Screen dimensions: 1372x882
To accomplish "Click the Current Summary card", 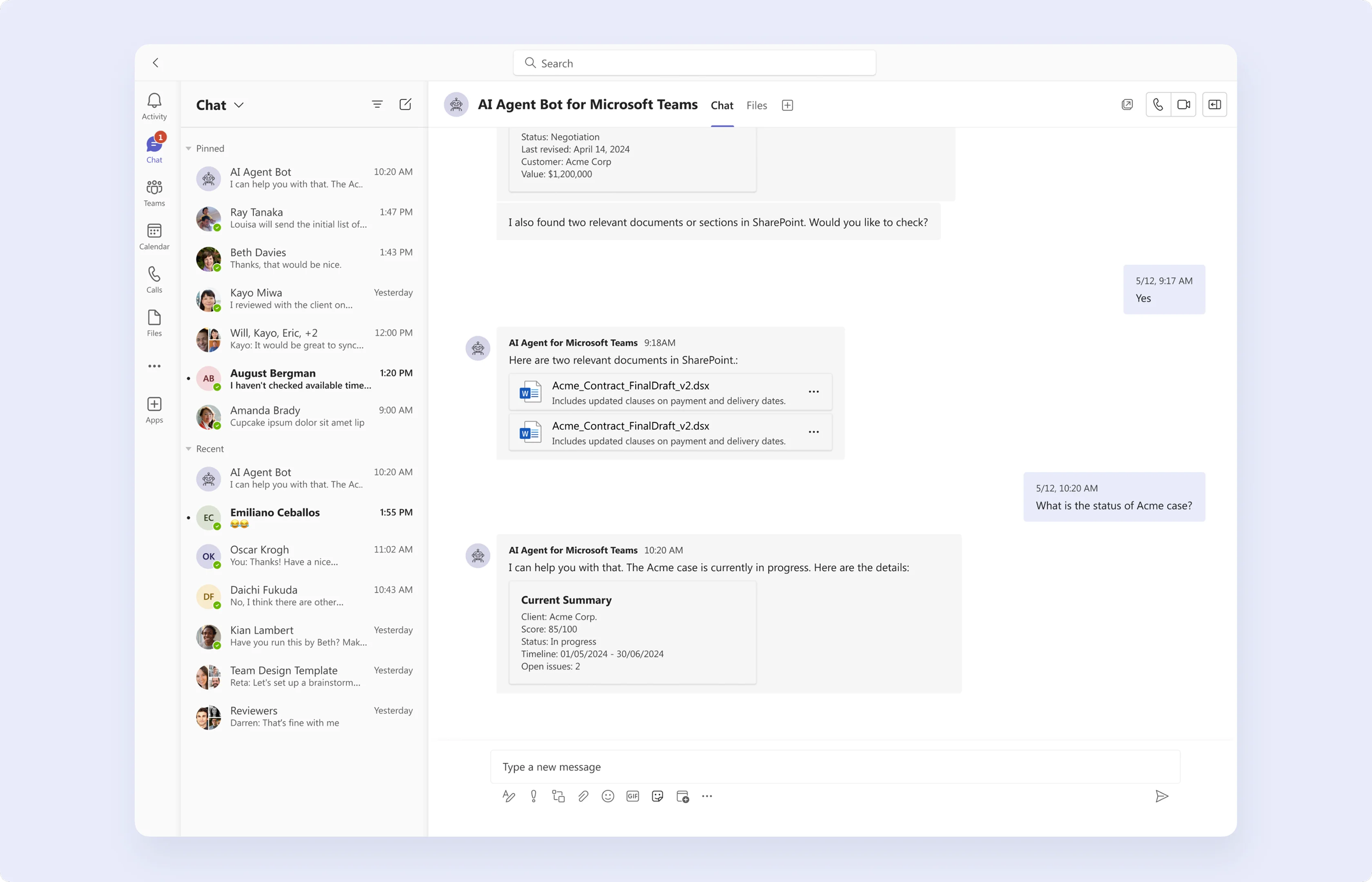I will click(632, 632).
